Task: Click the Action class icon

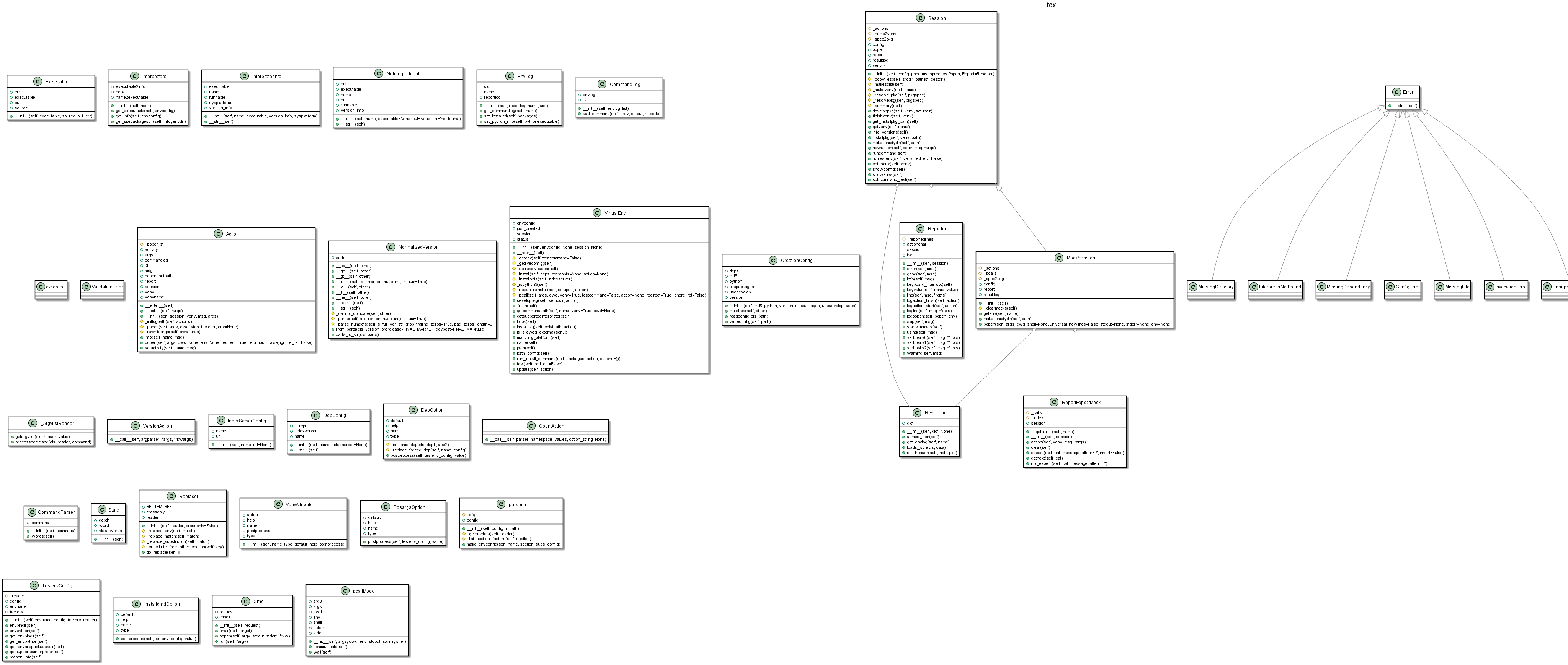Action: pos(219,234)
